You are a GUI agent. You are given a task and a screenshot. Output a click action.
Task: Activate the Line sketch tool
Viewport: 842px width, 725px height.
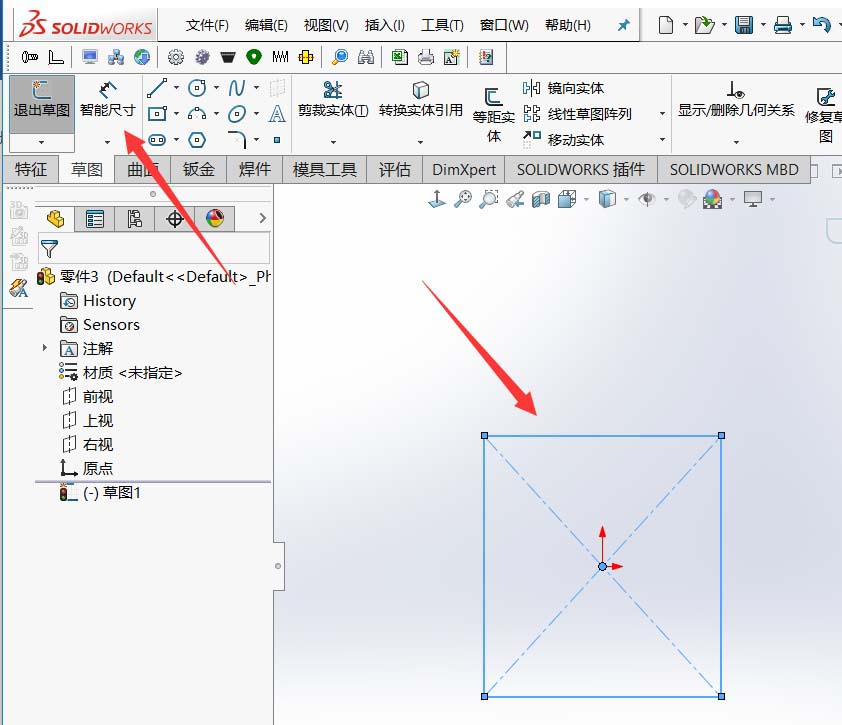tap(157, 87)
